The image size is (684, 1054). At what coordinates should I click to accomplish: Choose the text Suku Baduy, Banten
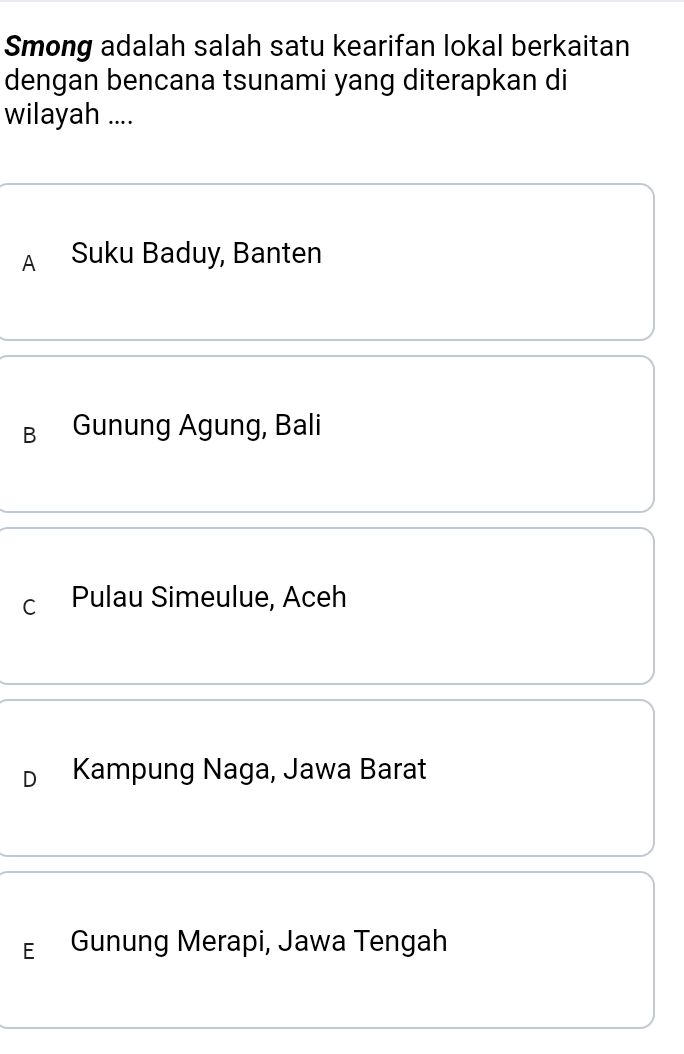click(196, 253)
